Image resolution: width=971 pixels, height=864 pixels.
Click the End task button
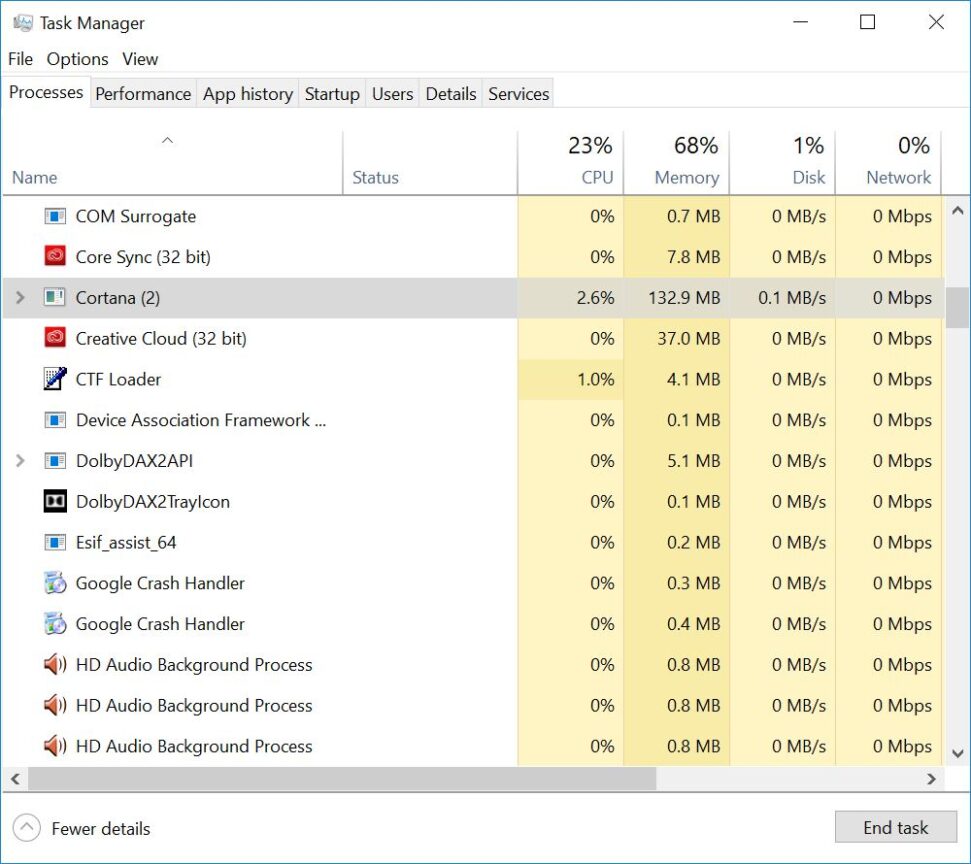coord(896,827)
